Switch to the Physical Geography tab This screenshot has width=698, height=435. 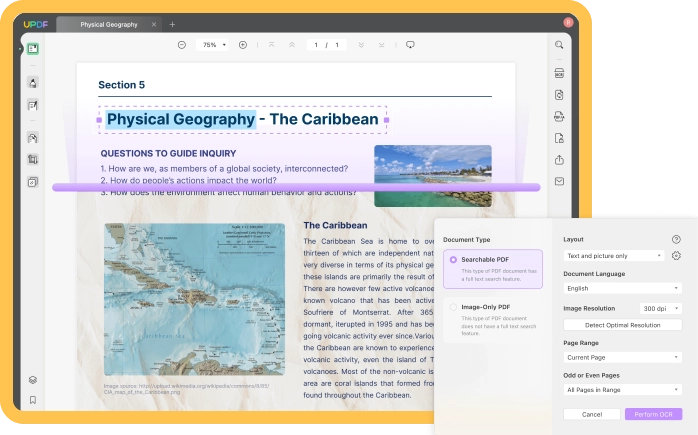(x=107, y=24)
